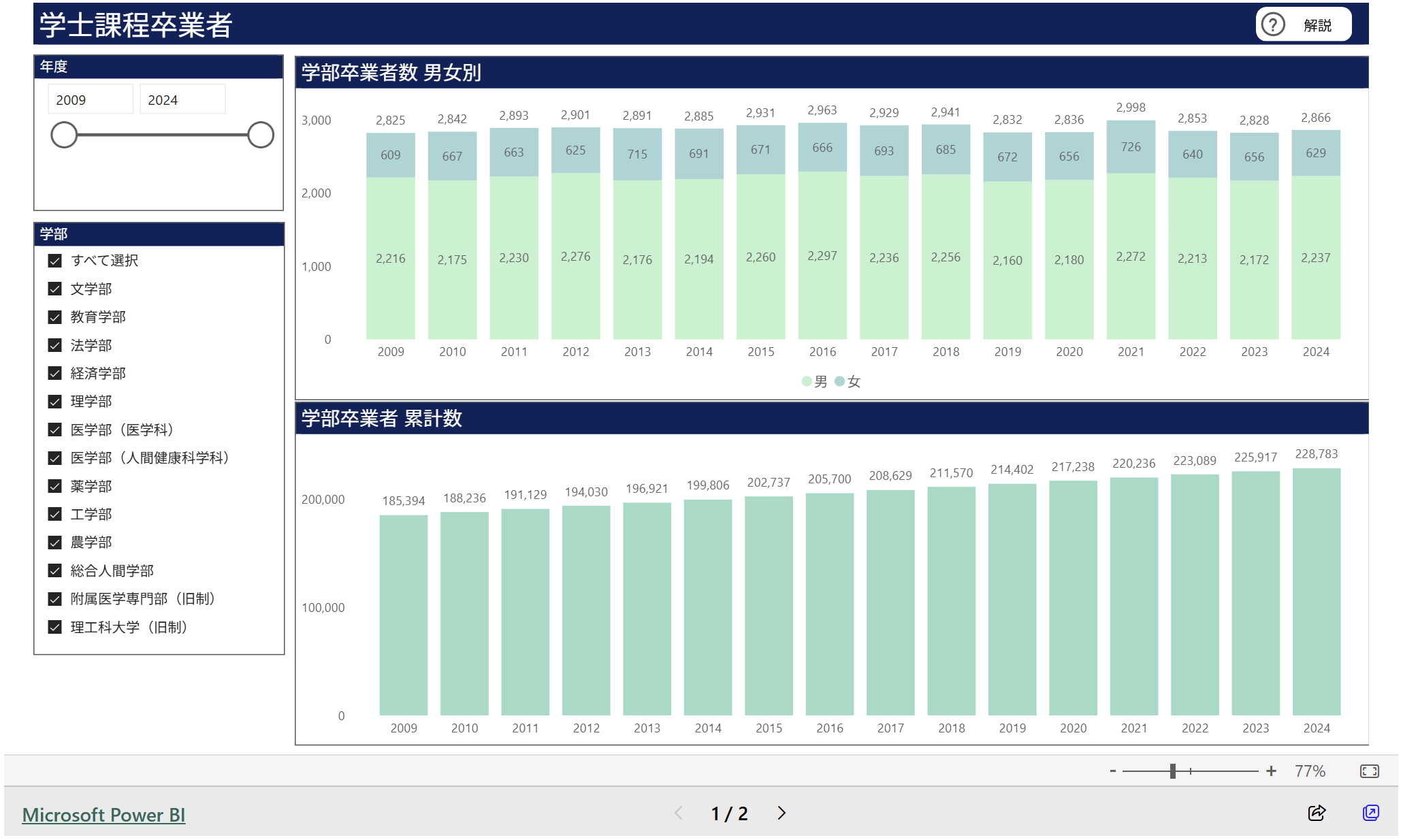Screen dimensions: 1403x840
Task: Uncheck the すべて選択 checkbox
Action: click(55, 261)
